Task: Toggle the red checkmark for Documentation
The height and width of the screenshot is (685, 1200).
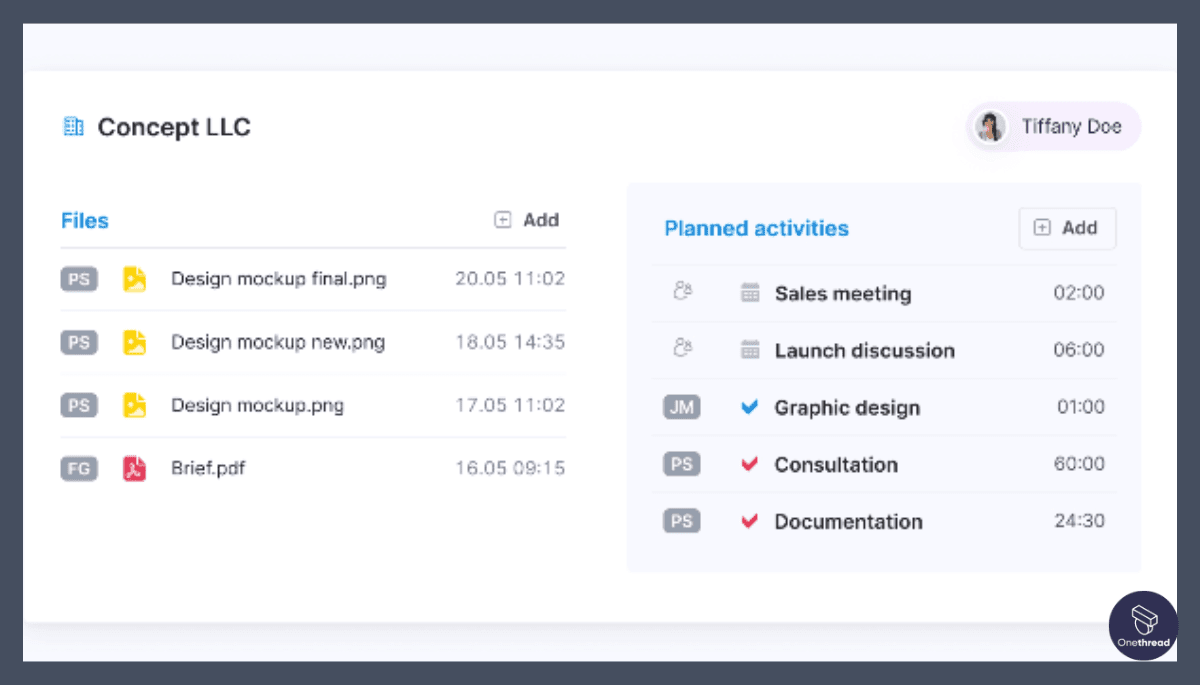Action: pos(749,521)
